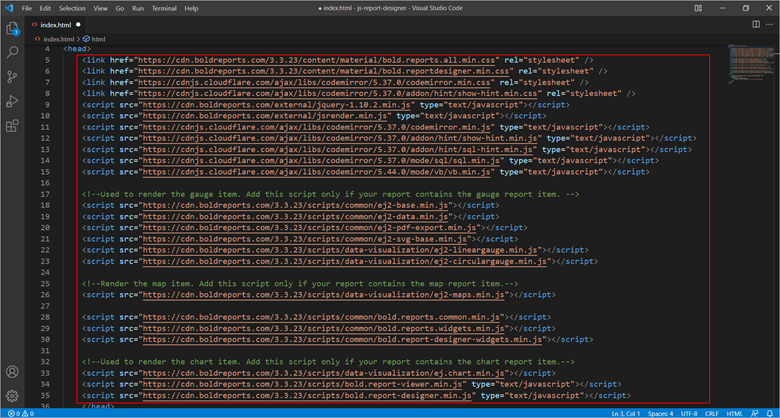
Task: Open the View menu
Action: coord(100,8)
